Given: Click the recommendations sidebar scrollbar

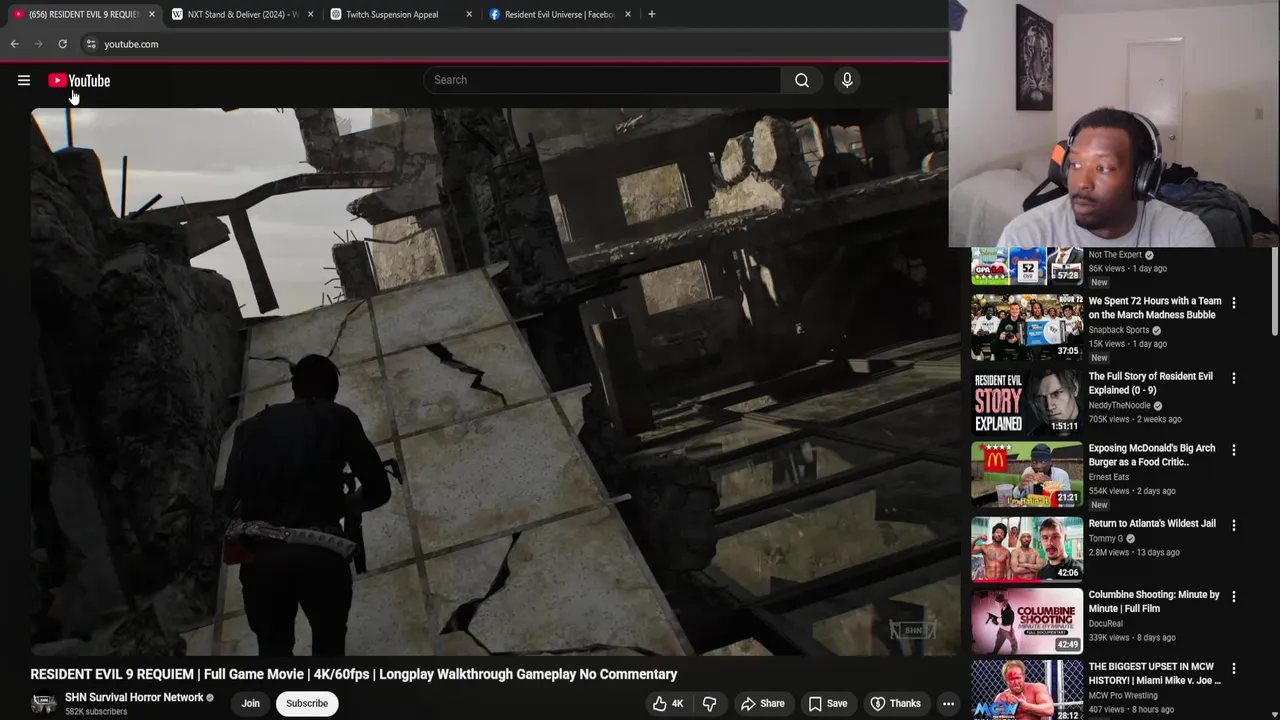Looking at the screenshot, I should click(1274, 291).
